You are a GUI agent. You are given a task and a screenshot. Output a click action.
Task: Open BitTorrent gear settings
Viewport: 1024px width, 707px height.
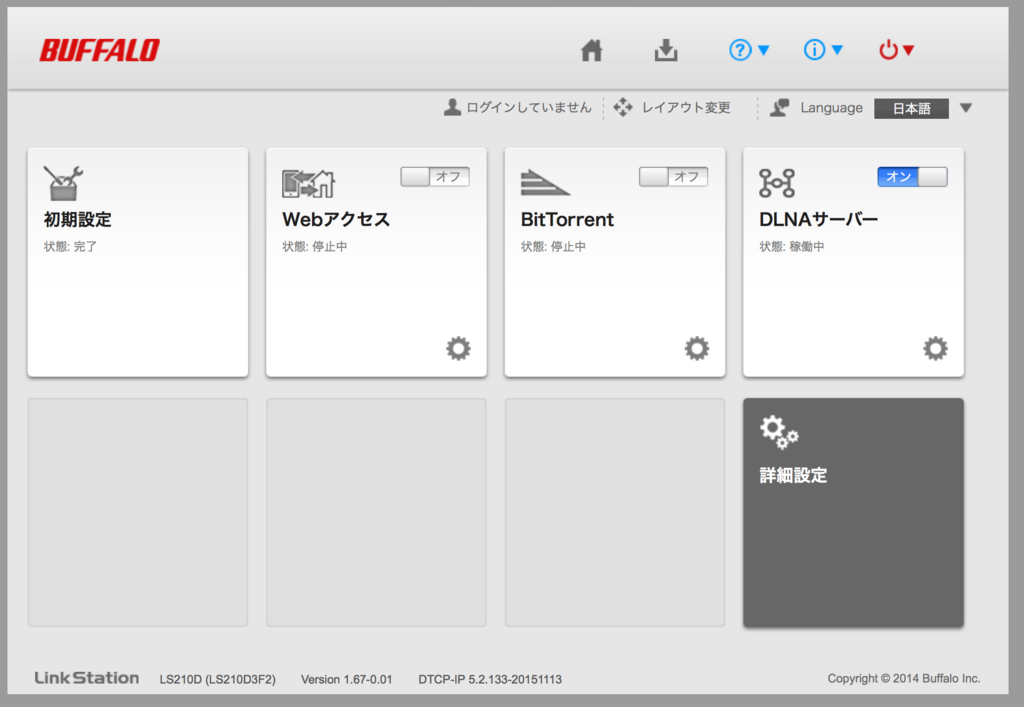(x=697, y=349)
